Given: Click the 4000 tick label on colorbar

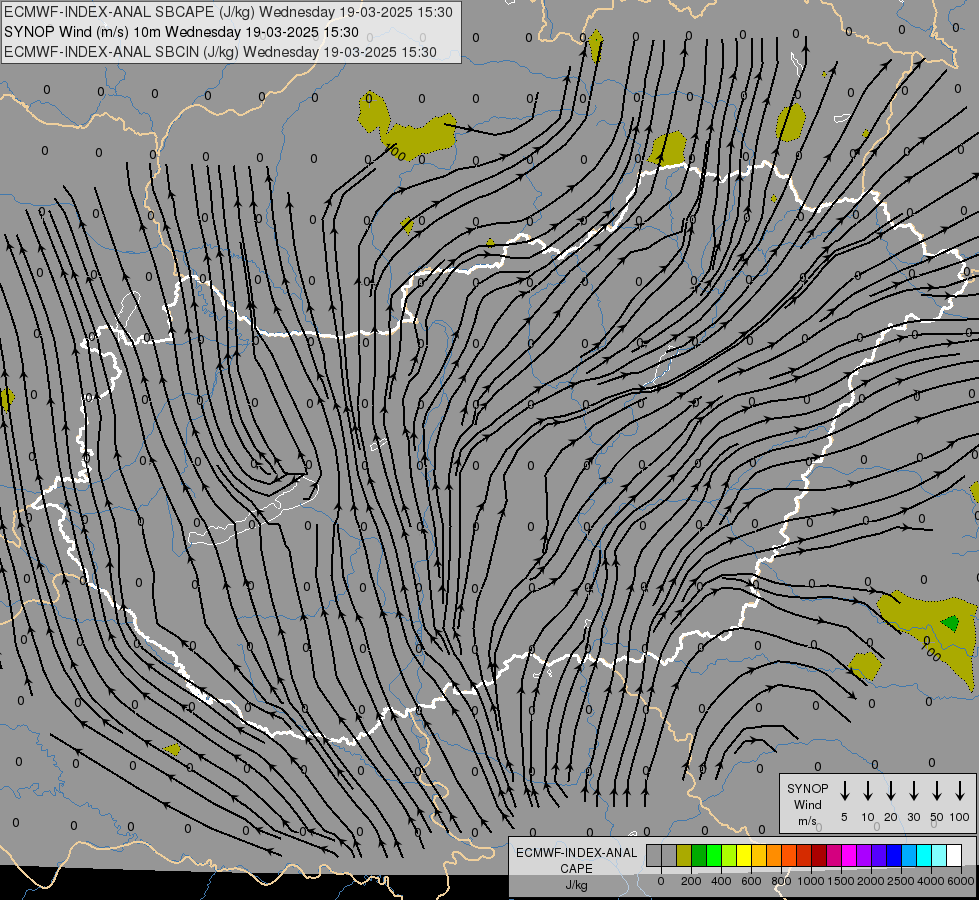Looking at the screenshot, I should (x=931, y=881).
